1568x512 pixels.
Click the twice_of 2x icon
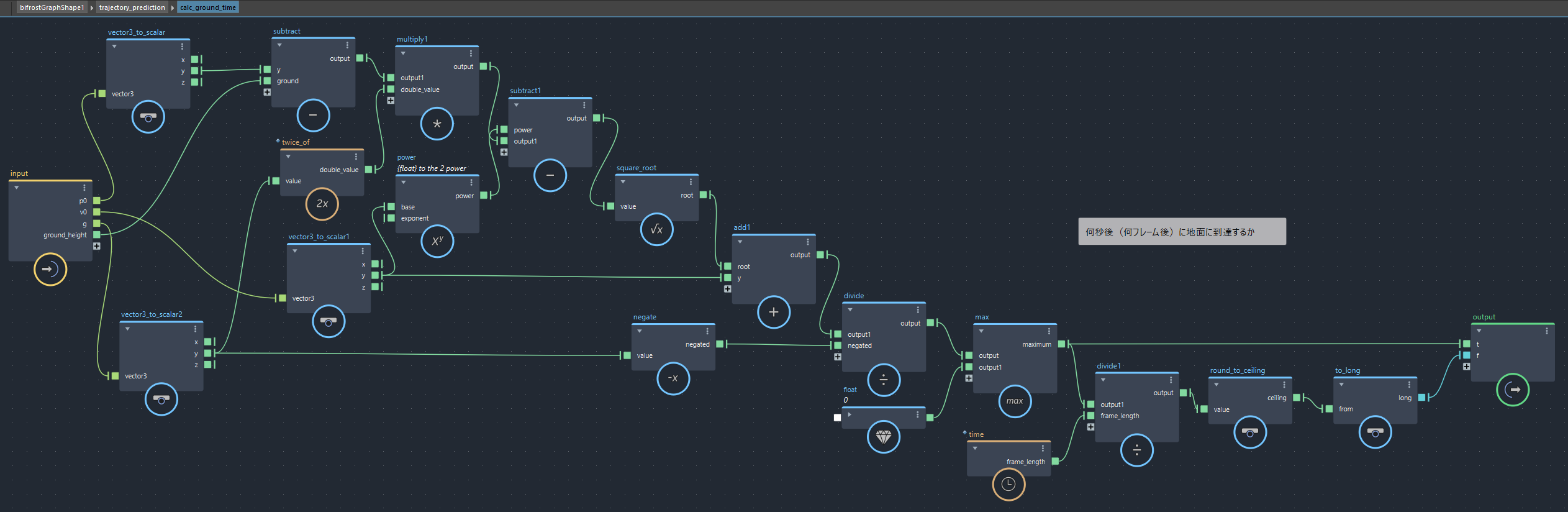click(x=322, y=204)
